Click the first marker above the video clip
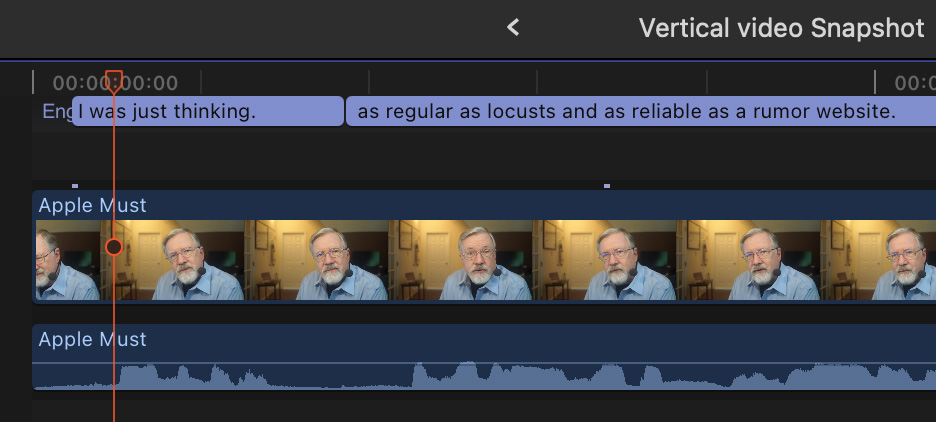 click(75, 185)
